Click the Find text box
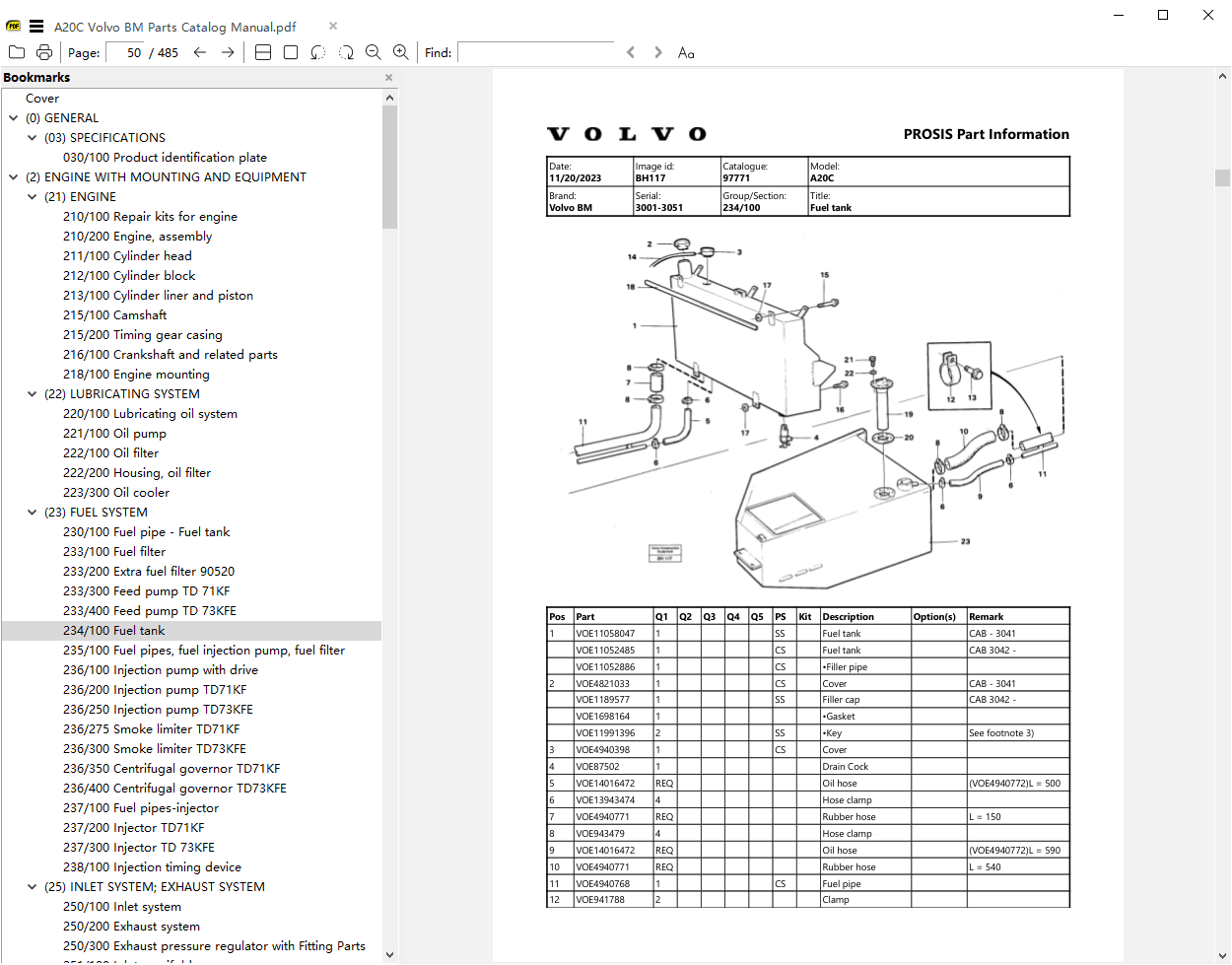The width and height of the screenshot is (1232, 965). tap(536, 52)
